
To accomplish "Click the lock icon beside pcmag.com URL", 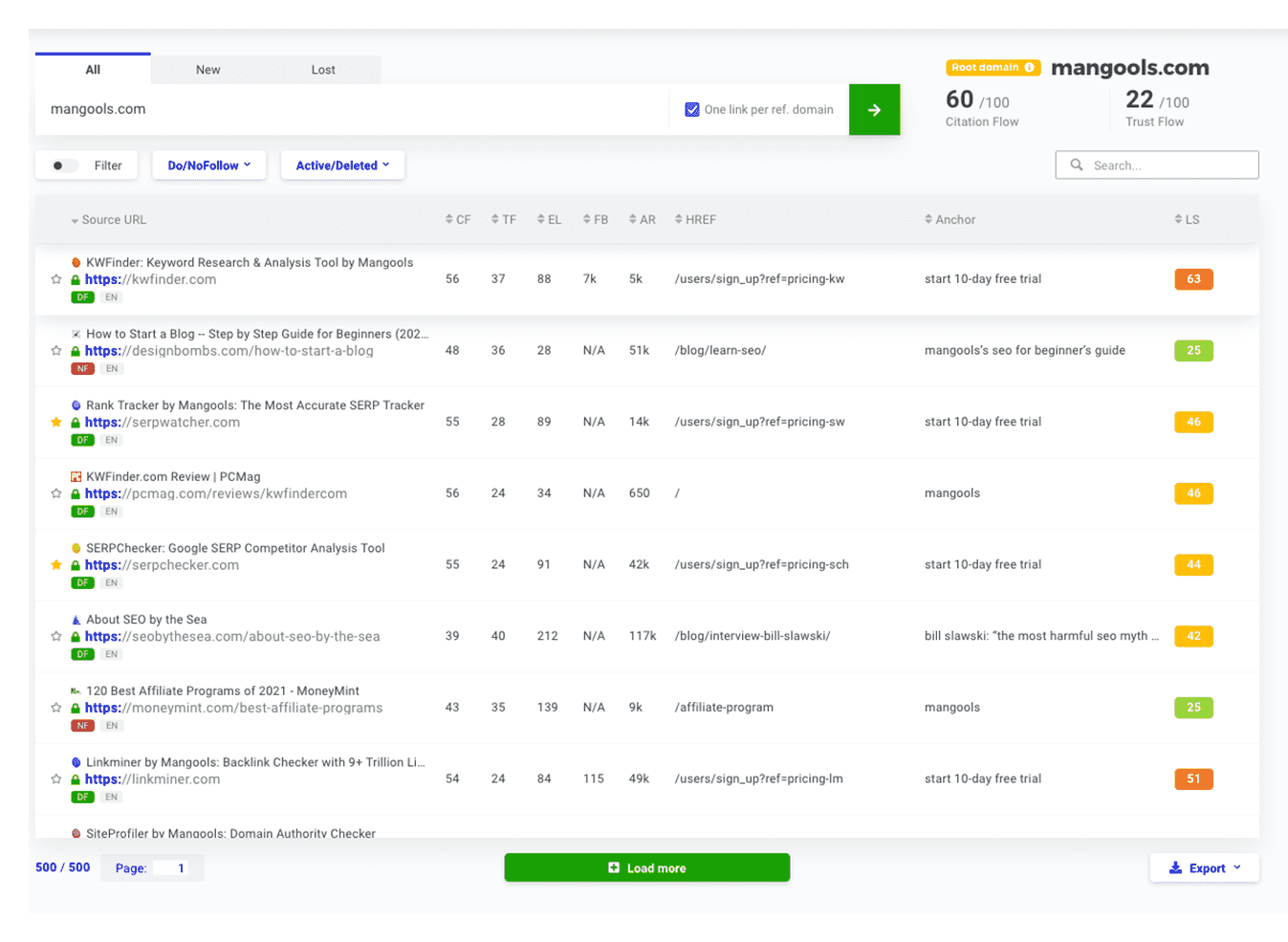I will coord(76,493).
